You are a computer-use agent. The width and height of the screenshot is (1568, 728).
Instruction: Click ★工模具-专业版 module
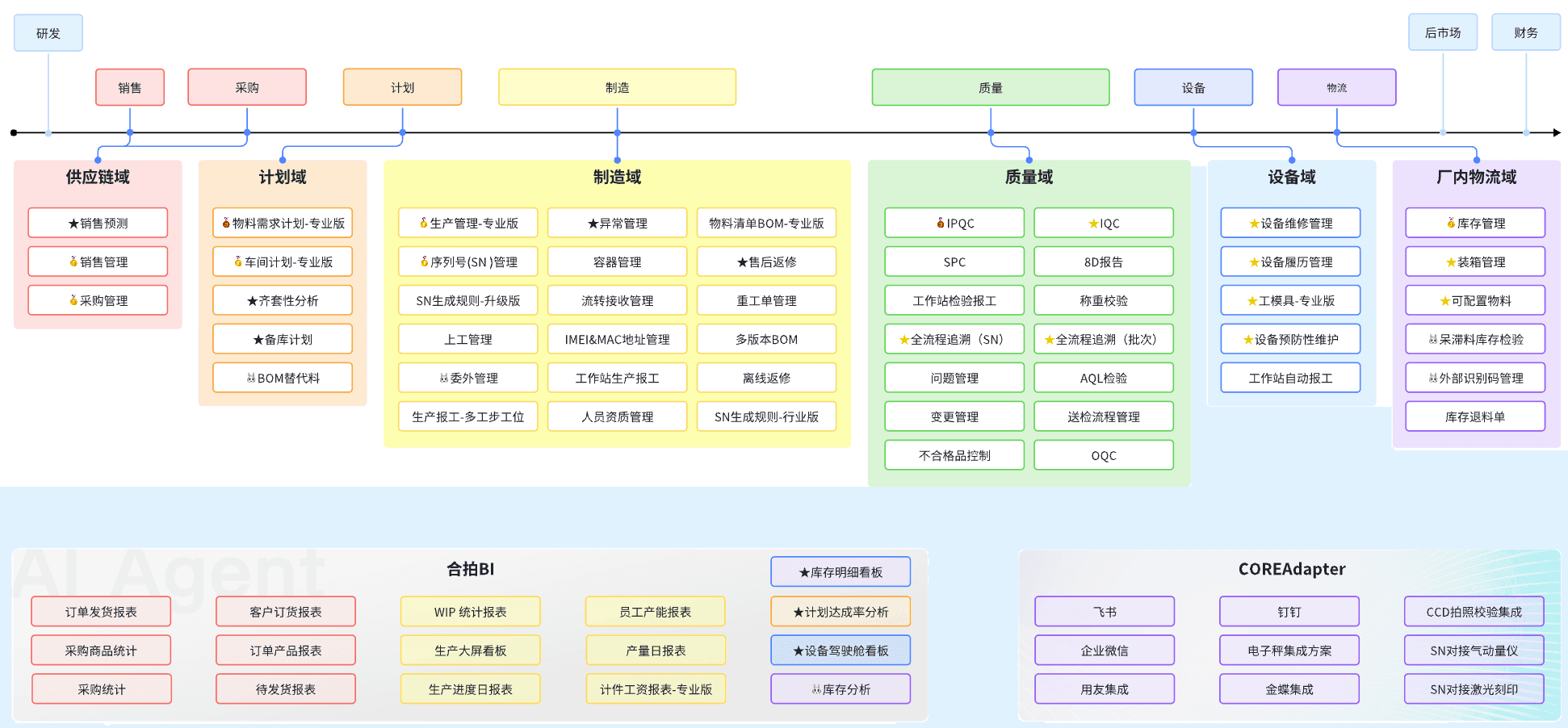pos(1290,300)
